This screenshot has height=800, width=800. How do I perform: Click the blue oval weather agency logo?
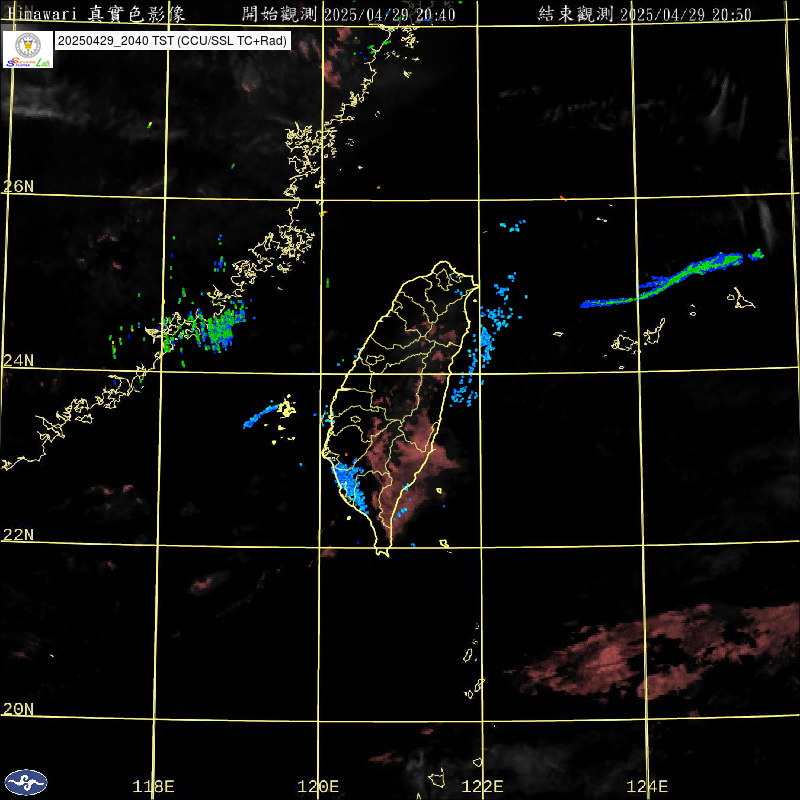25,781
